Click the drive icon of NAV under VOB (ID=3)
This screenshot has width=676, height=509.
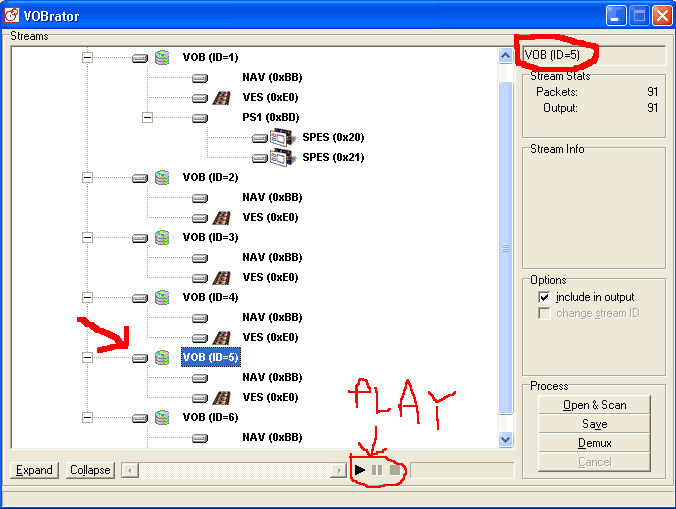click(x=200, y=258)
